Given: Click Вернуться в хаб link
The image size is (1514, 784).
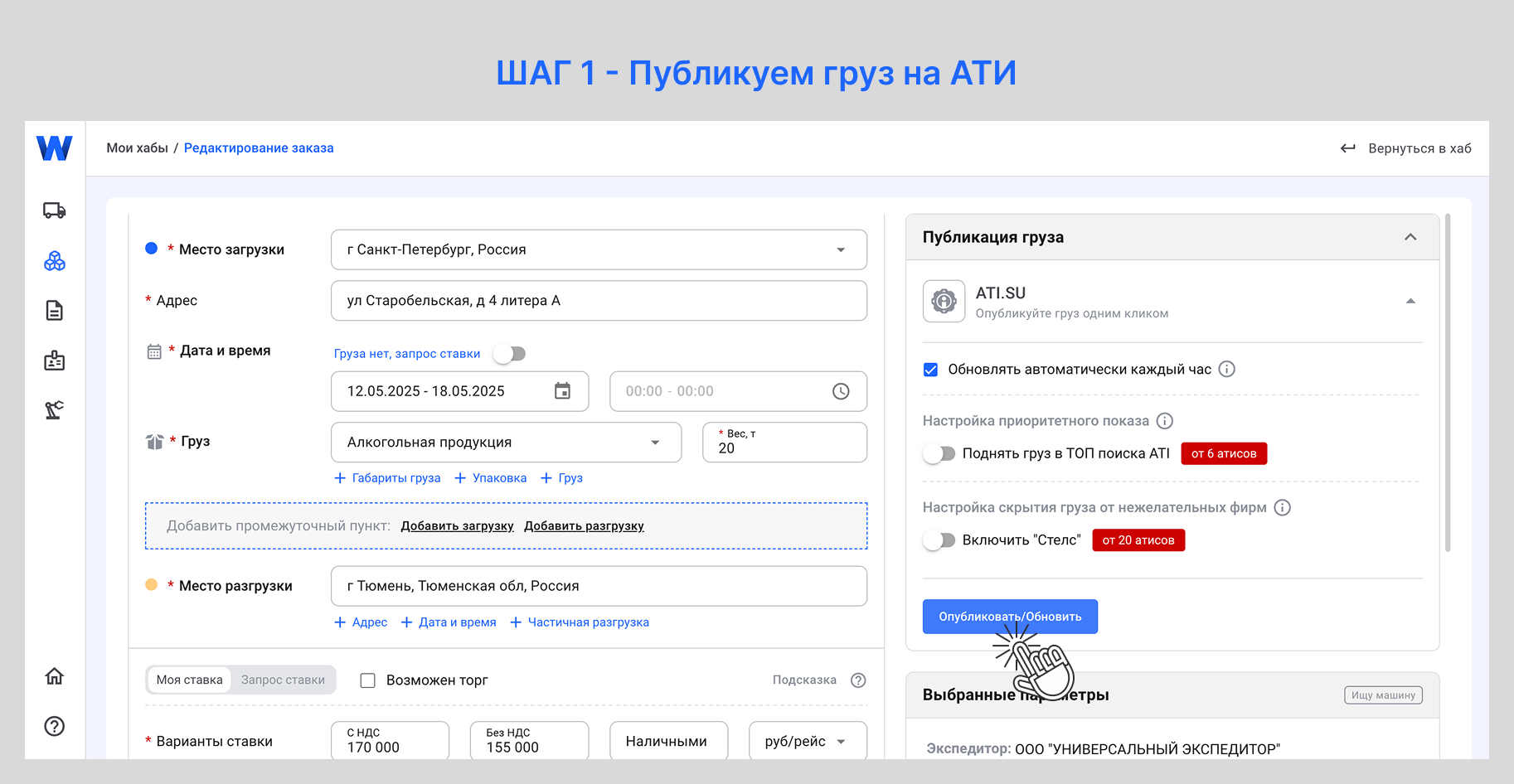Looking at the screenshot, I should pyautogui.click(x=1419, y=148).
